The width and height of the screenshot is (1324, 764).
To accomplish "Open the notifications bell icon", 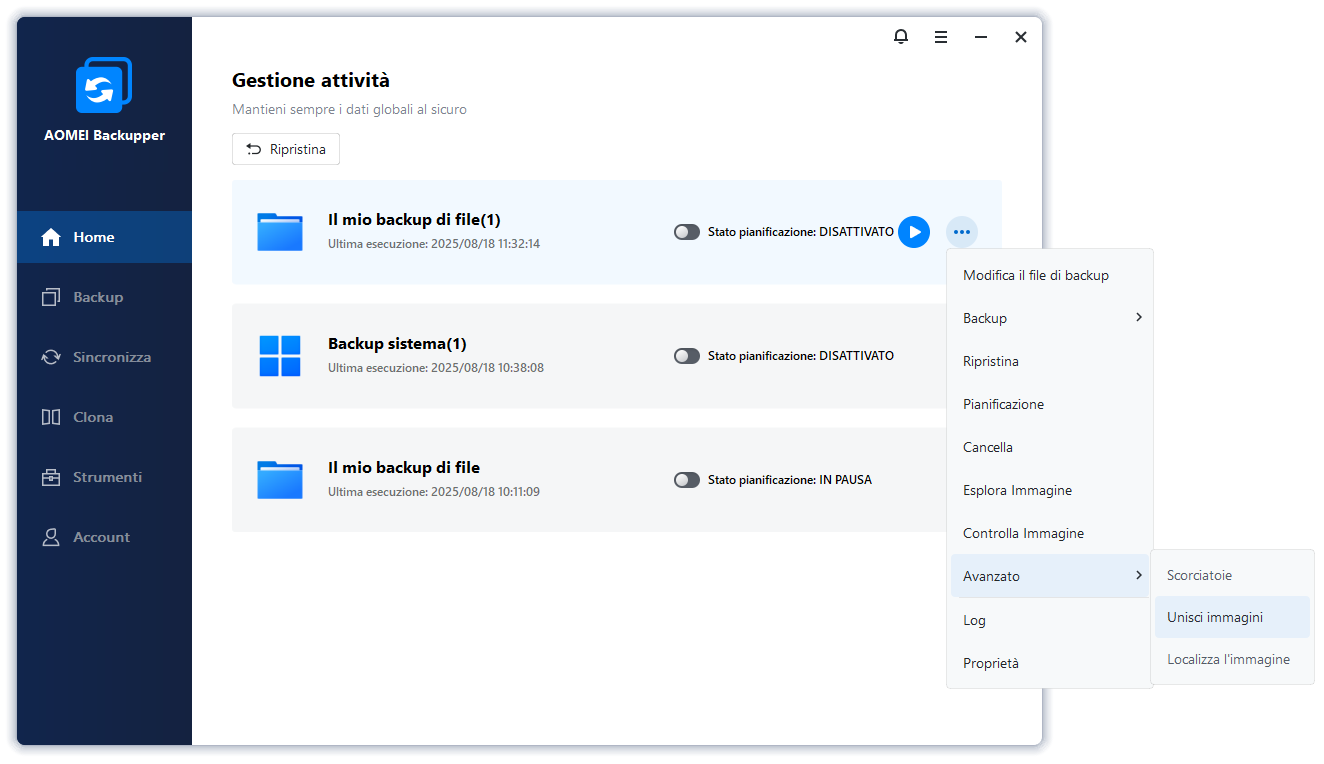I will pyautogui.click(x=901, y=37).
